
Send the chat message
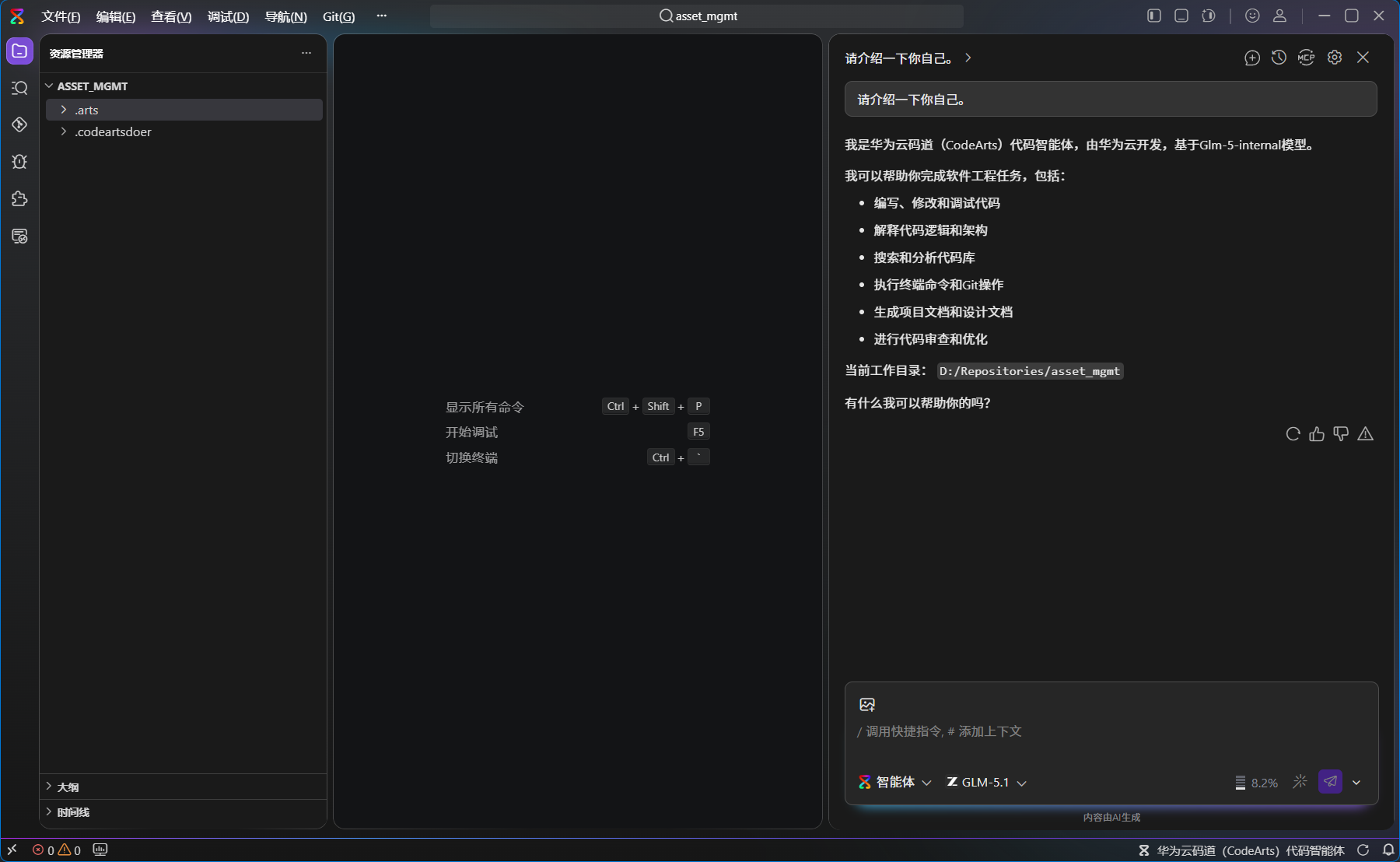click(1330, 782)
